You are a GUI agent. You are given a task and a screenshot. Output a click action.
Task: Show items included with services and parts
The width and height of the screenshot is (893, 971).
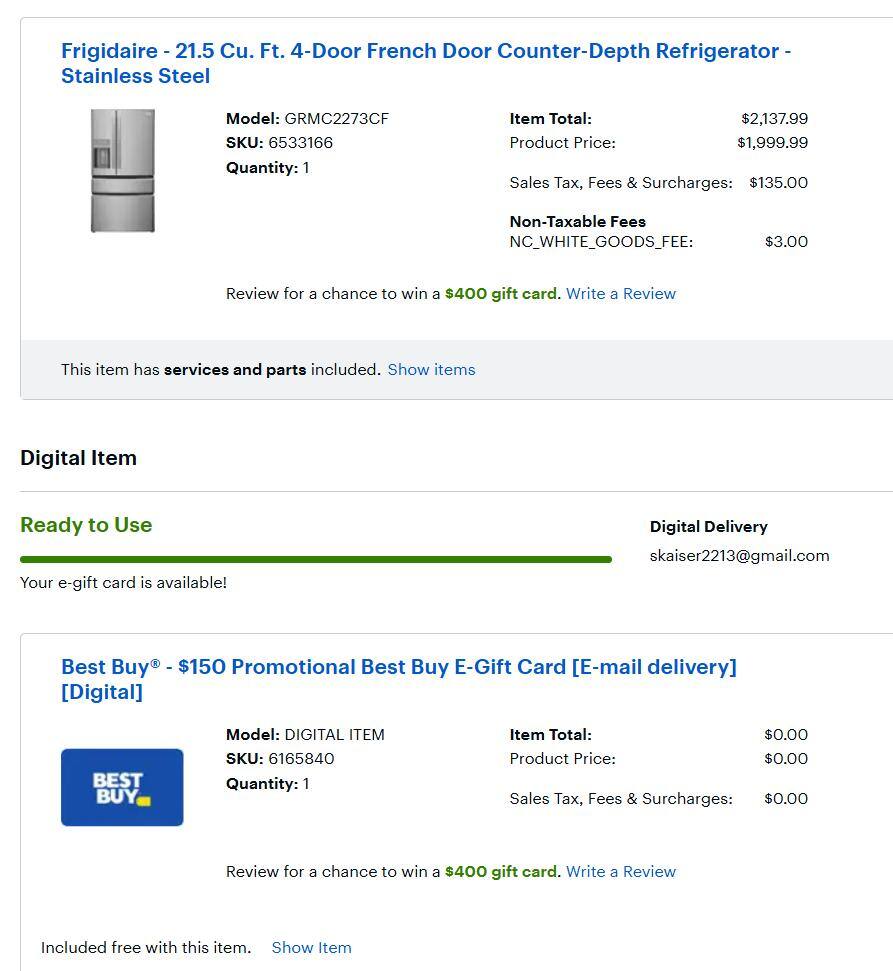pyautogui.click(x=431, y=369)
